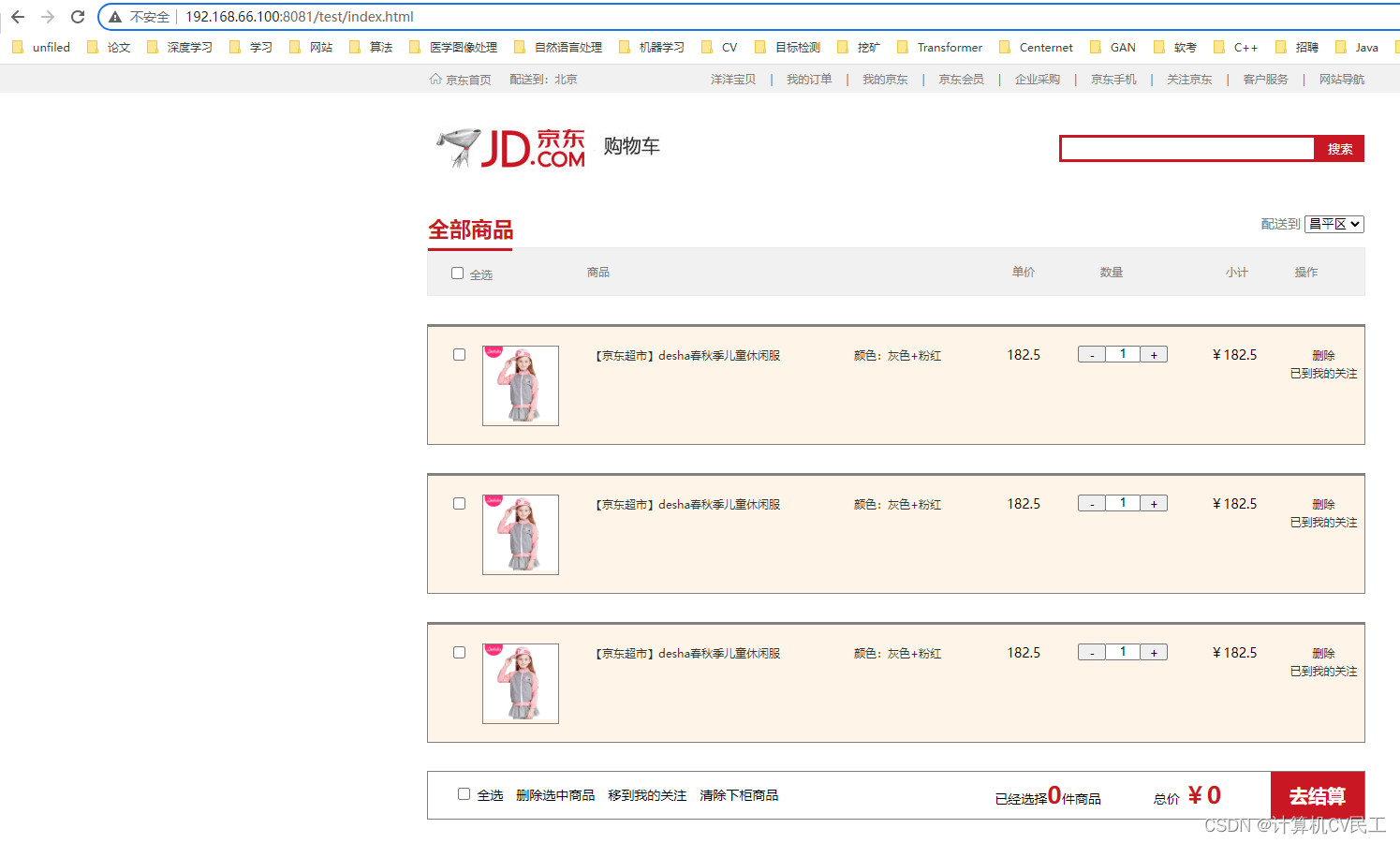Open the 自然语言处理 bookmark folder
This screenshot has height=843, width=1400.
click(558, 47)
